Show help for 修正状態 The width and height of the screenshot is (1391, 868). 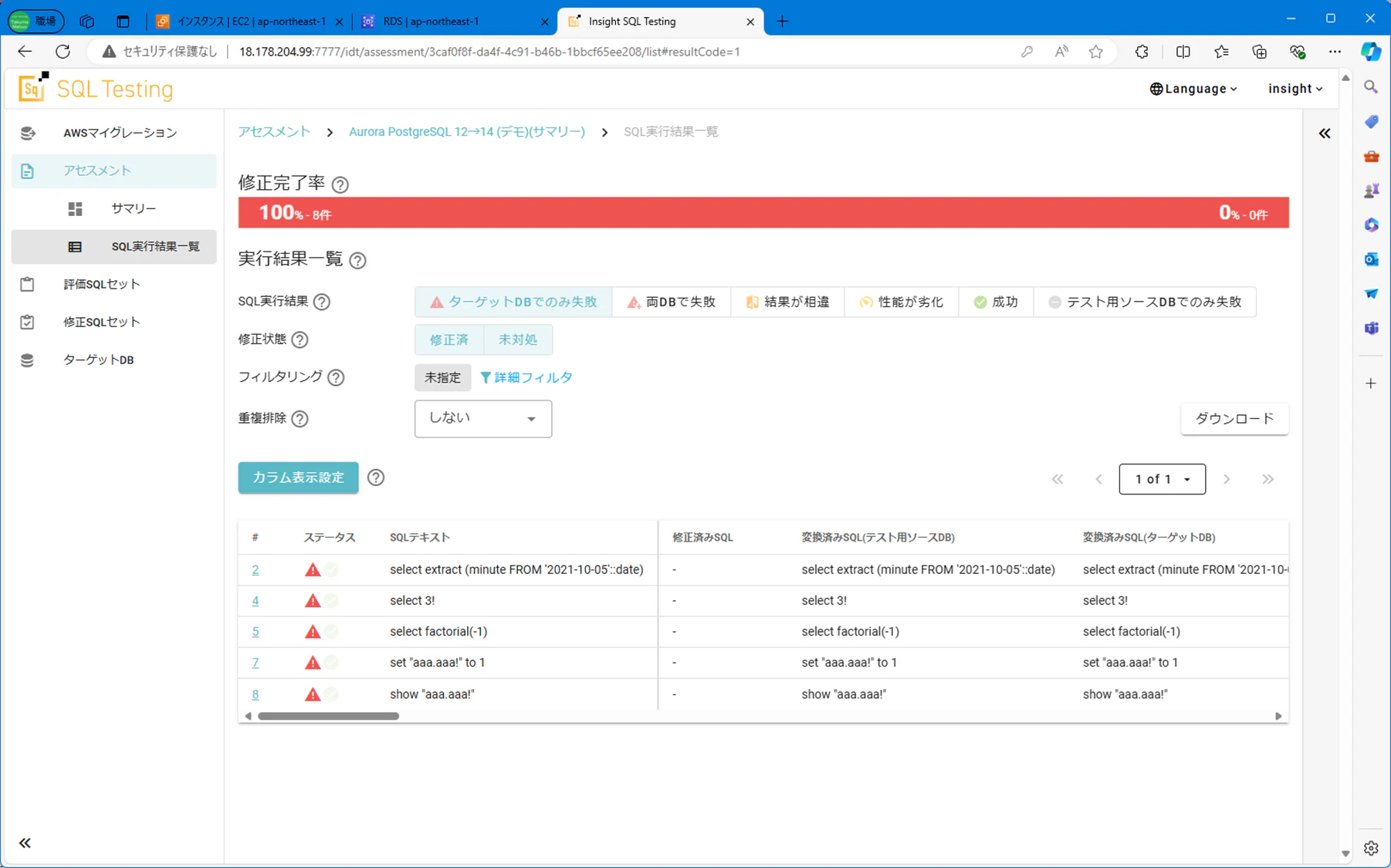[x=300, y=339]
